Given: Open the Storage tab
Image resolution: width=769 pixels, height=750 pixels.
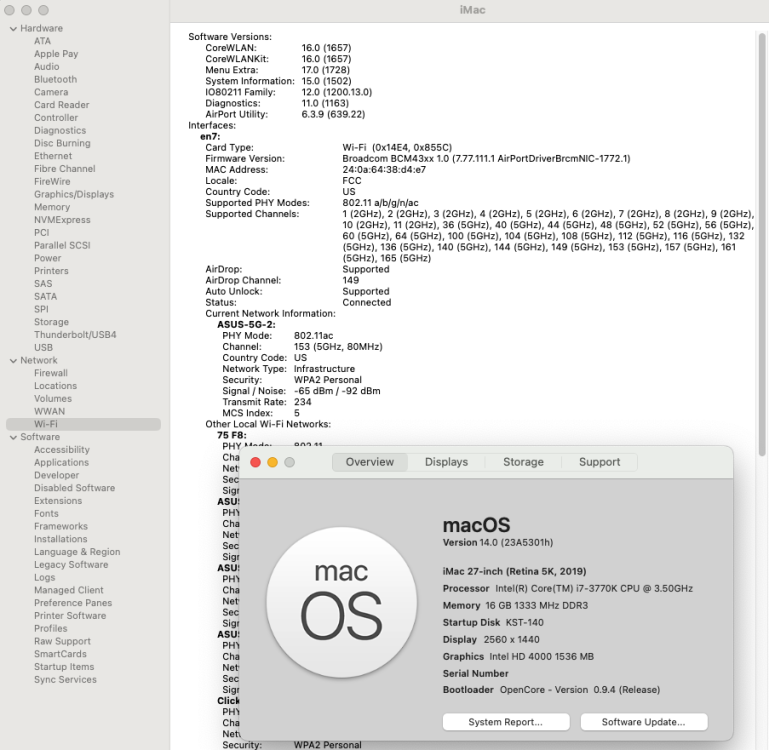Looking at the screenshot, I should click(523, 462).
